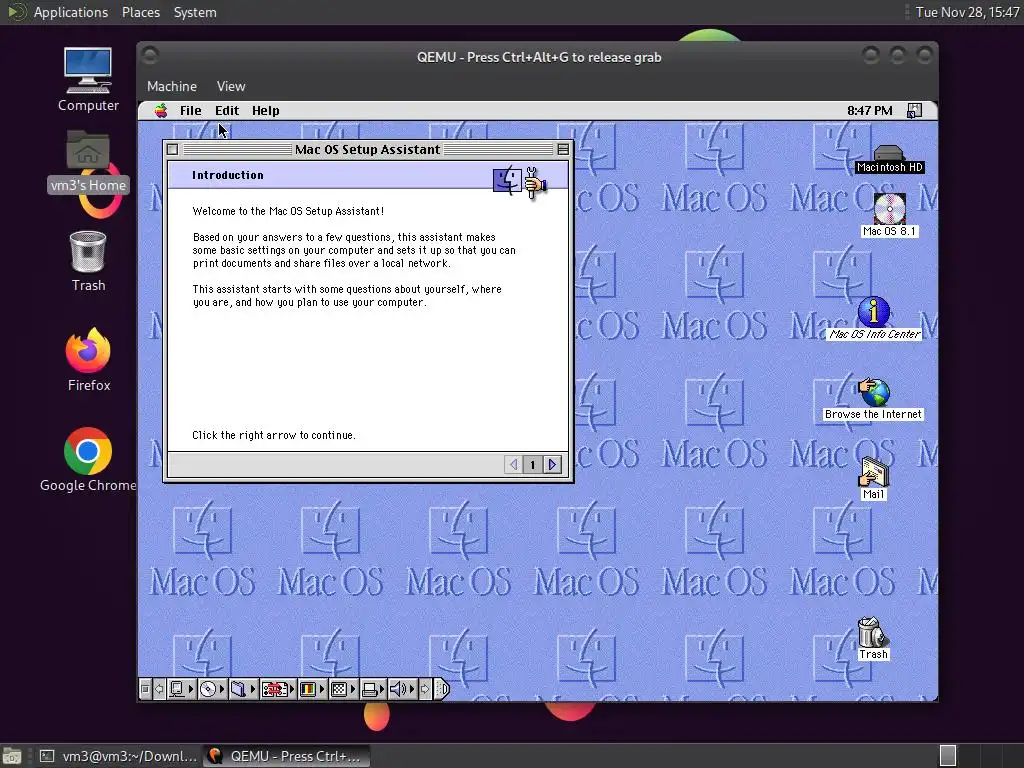Image resolution: width=1024 pixels, height=768 pixels.
Task: Click the application switcher icon in menu bar
Action: (914, 111)
